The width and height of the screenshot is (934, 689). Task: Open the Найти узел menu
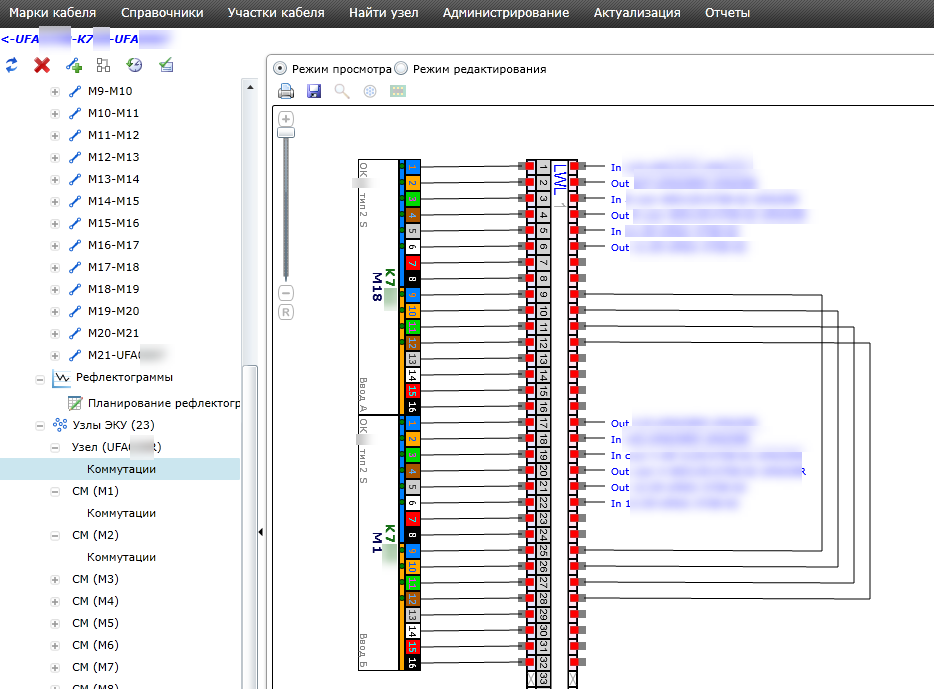point(384,13)
